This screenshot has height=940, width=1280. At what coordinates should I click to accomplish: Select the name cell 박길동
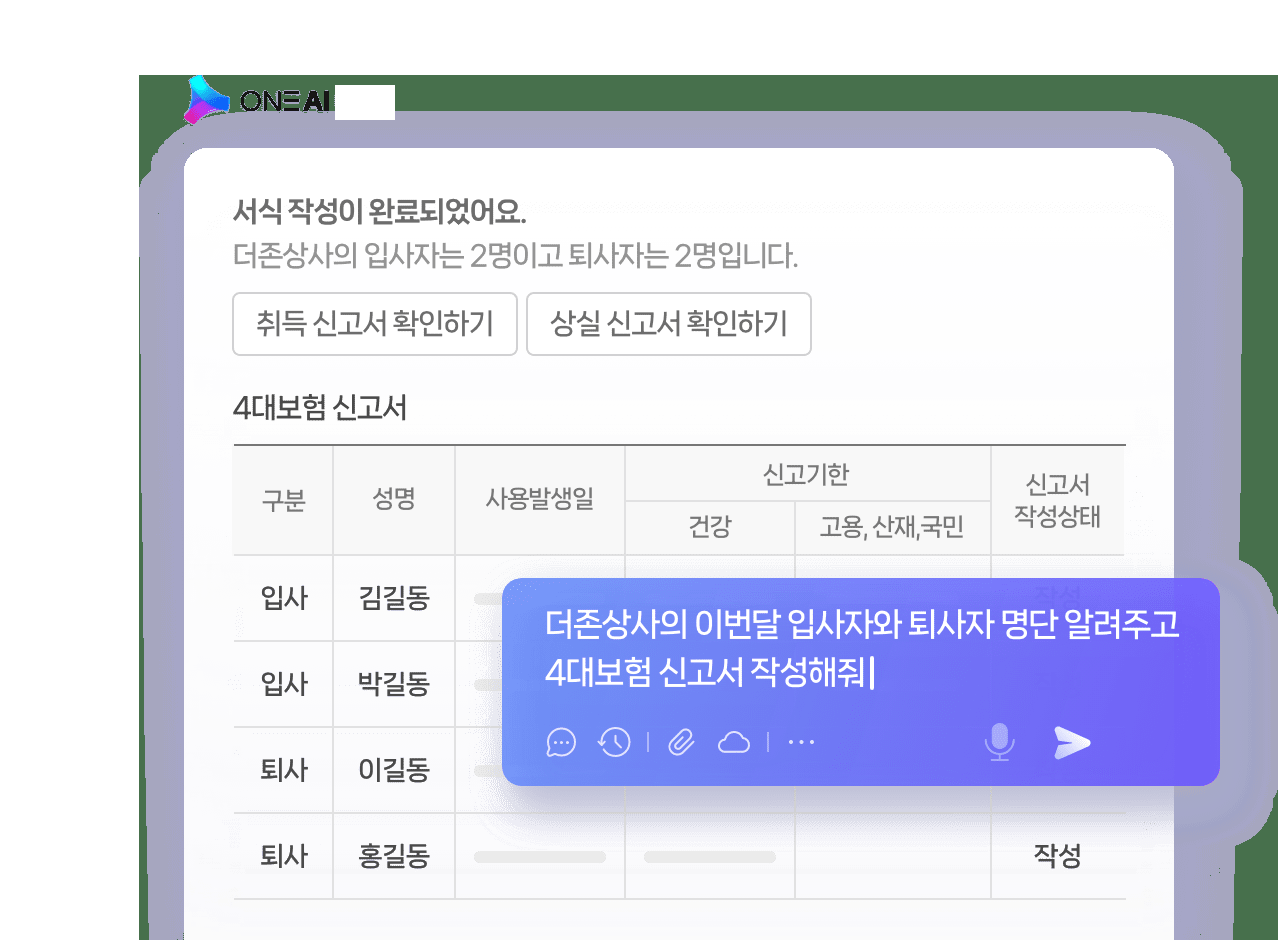[x=394, y=684]
